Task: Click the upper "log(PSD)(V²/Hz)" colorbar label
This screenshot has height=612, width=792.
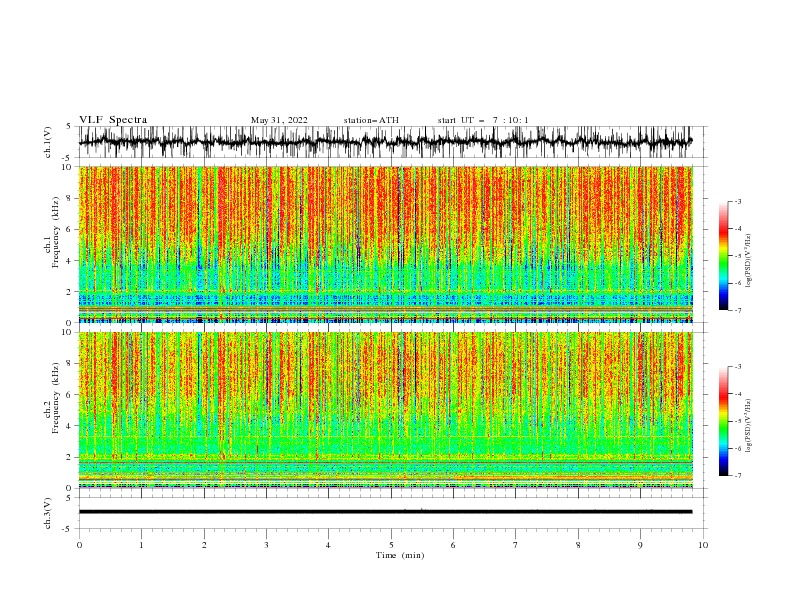Action: pos(749,261)
